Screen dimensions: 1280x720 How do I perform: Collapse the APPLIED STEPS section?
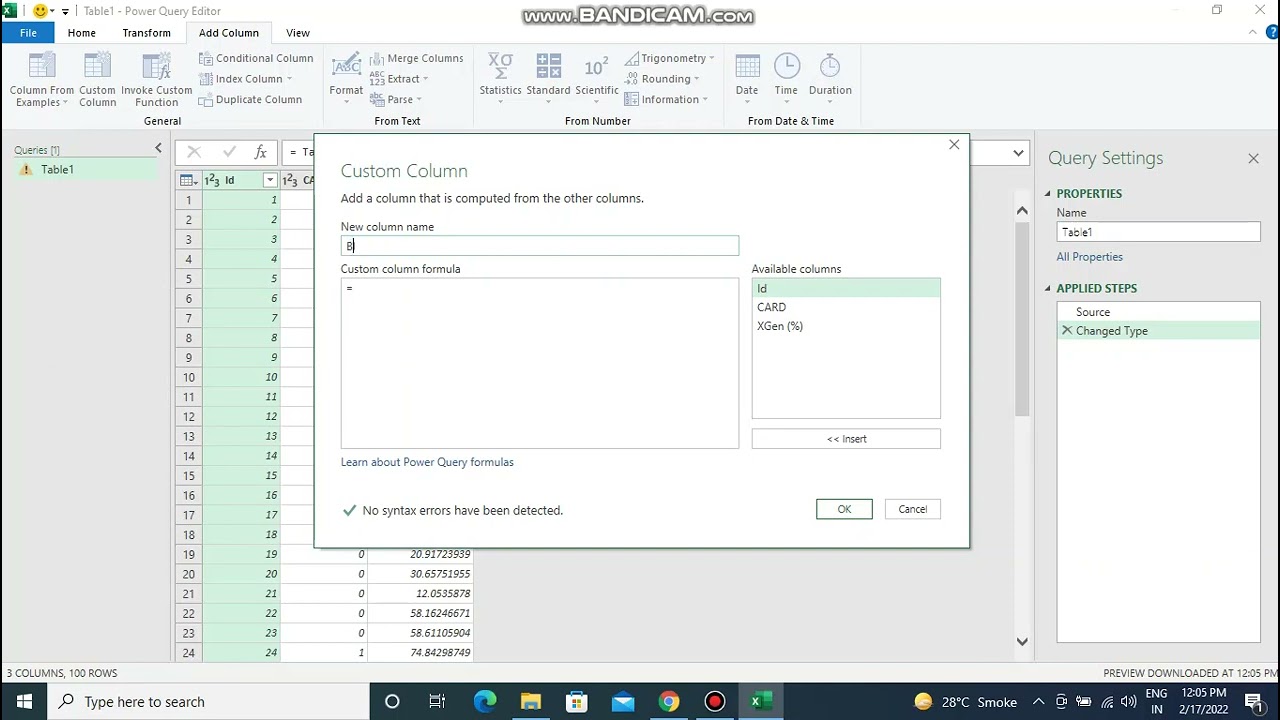point(1048,288)
